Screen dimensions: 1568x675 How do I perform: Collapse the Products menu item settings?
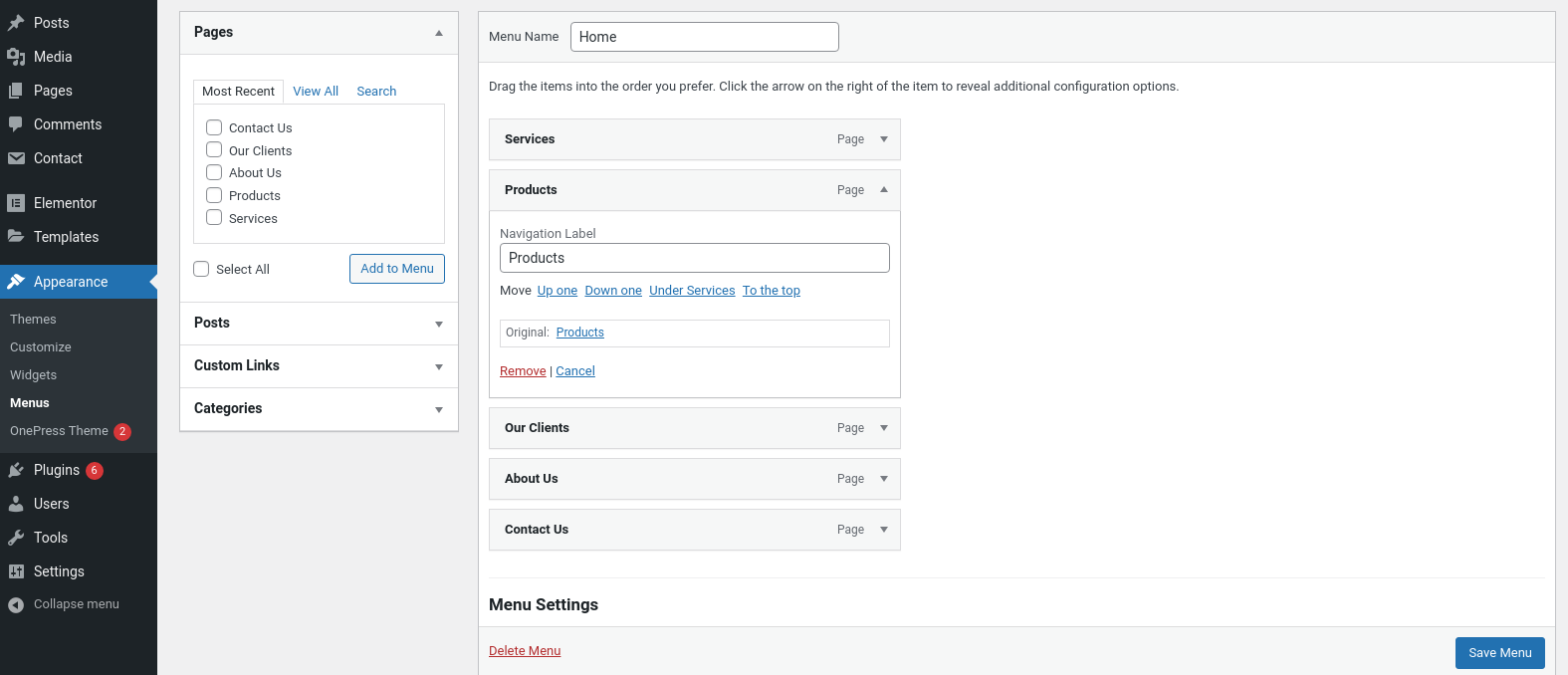(x=883, y=190)
